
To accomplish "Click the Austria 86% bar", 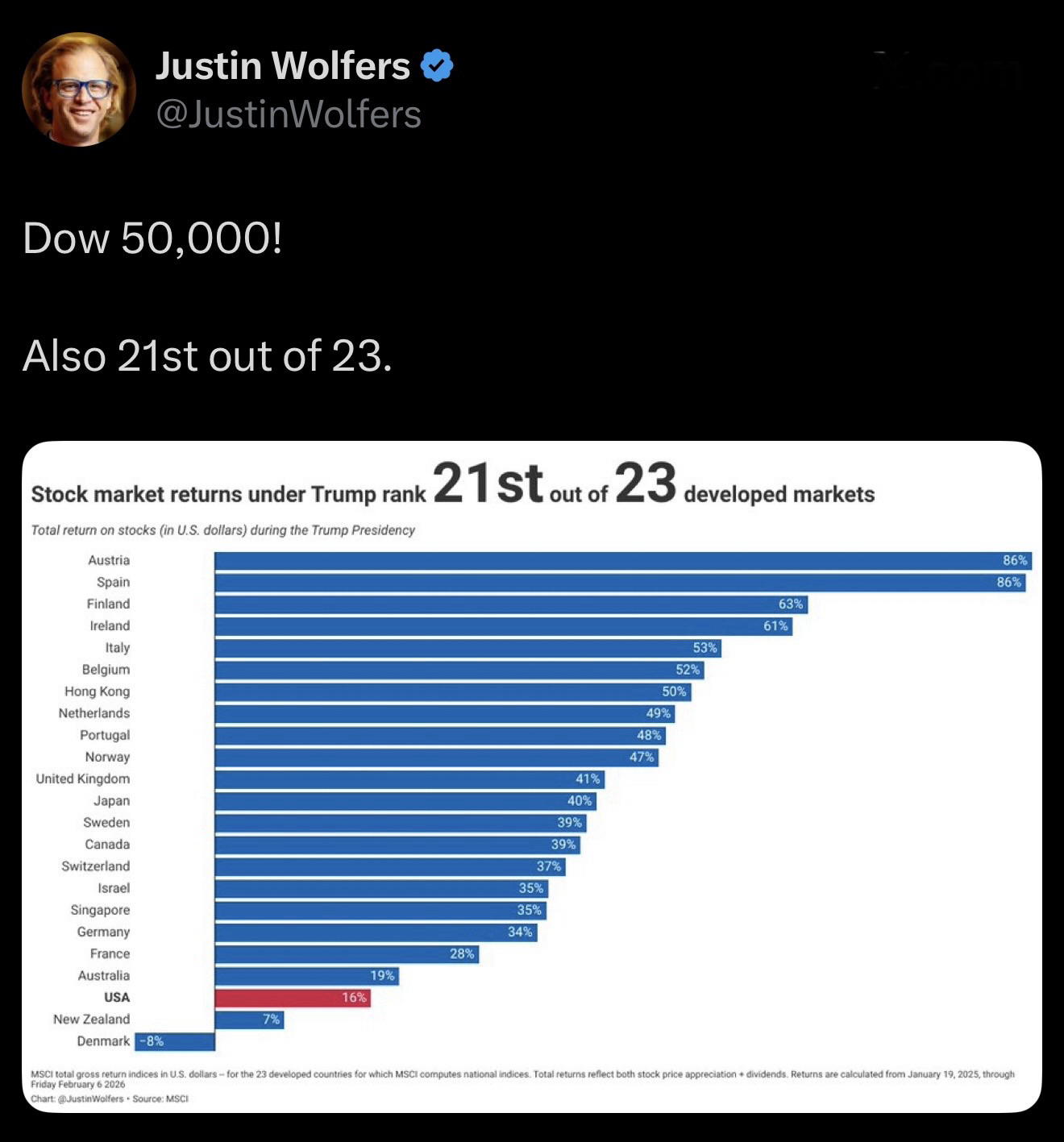I will (622, 561).
